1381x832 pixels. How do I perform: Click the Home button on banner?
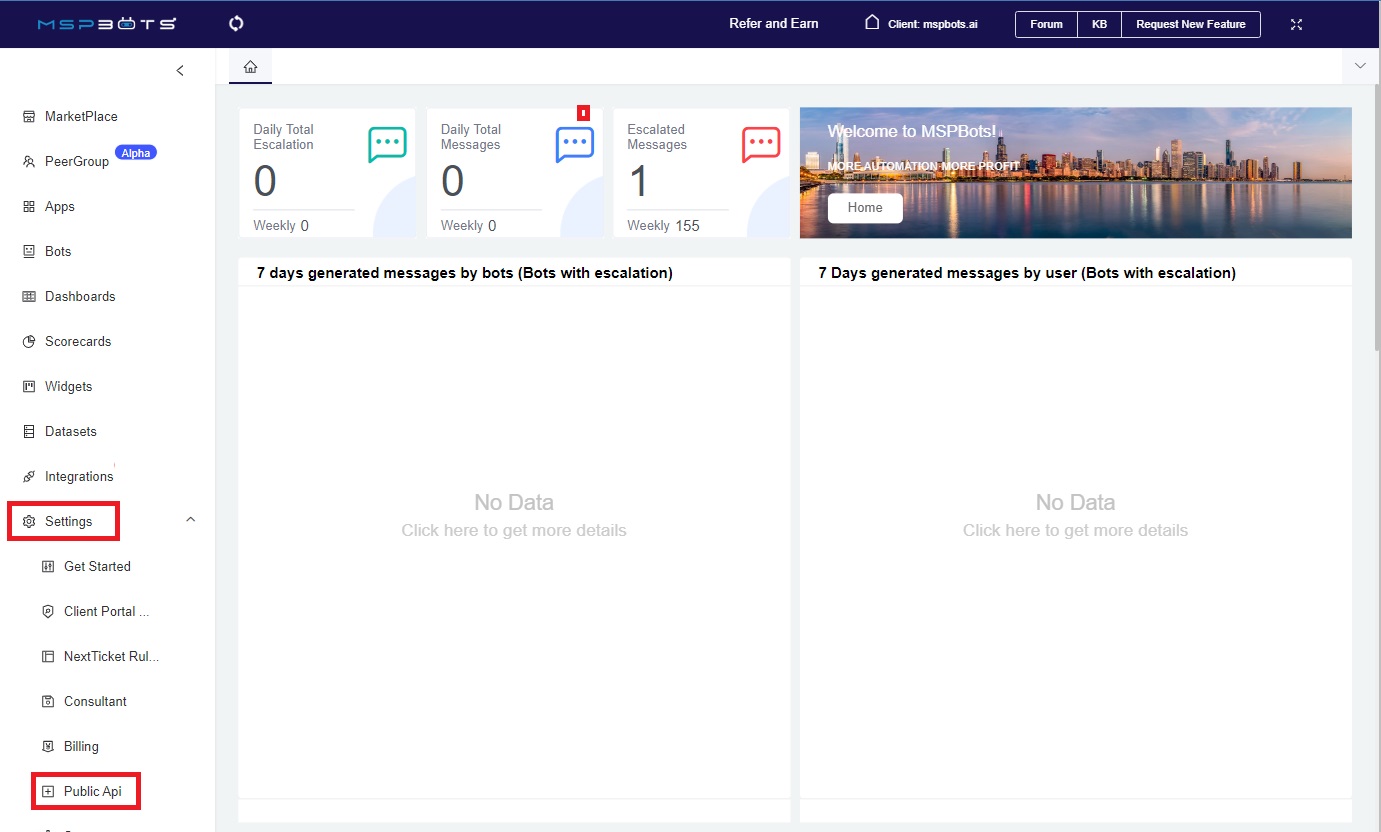coord(865,208)
